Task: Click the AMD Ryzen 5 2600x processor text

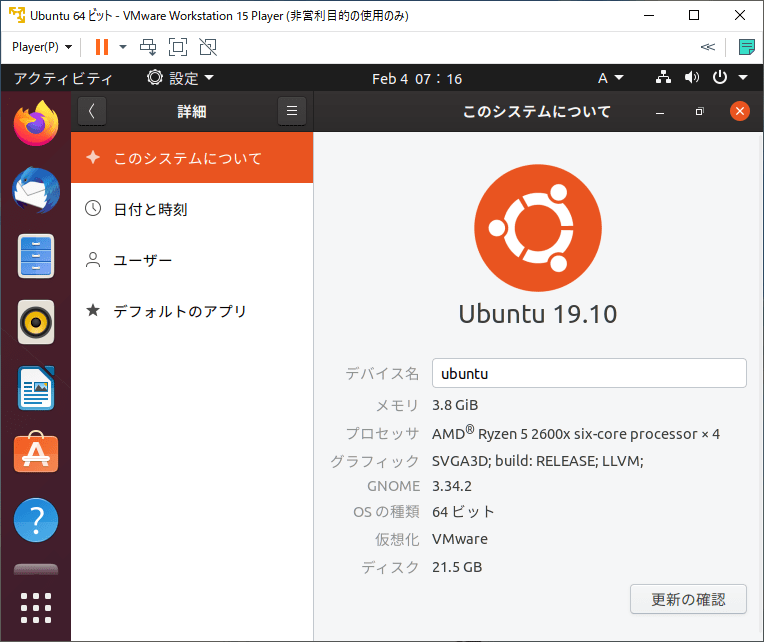Action: pyautogui.click(x=575, y=434)
